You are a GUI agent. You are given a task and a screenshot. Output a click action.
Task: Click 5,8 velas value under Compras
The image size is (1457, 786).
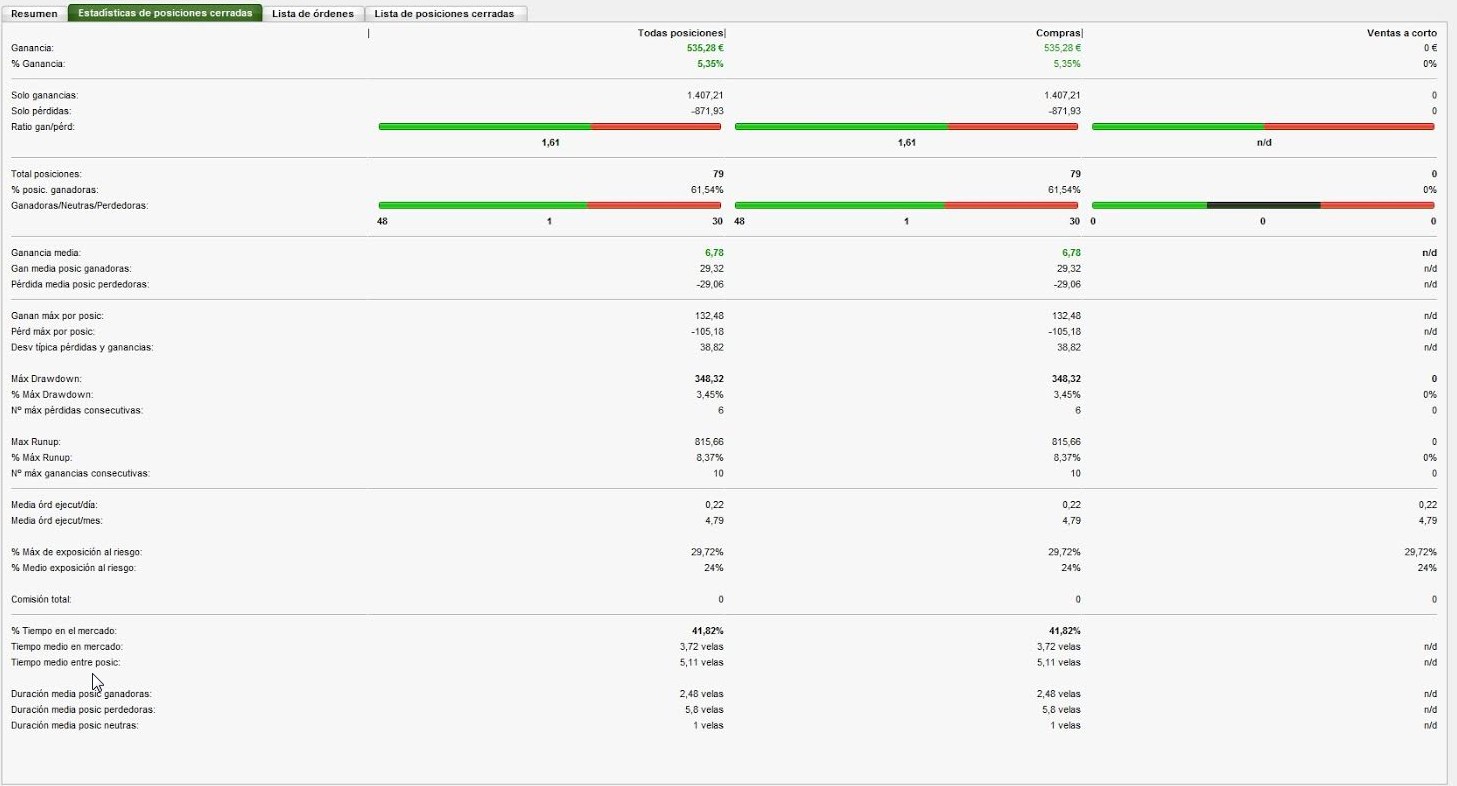(1061, 710)
